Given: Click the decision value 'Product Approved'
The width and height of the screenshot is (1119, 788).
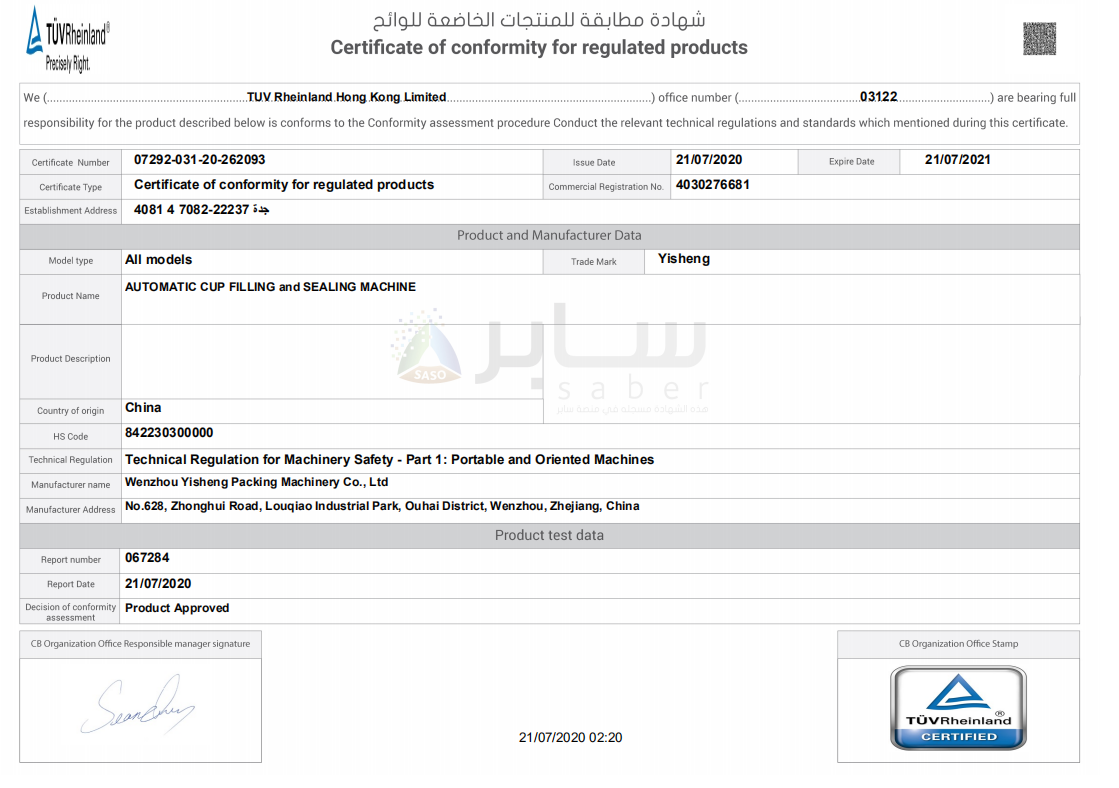Looking at the screenshot, I should [177, 608].
